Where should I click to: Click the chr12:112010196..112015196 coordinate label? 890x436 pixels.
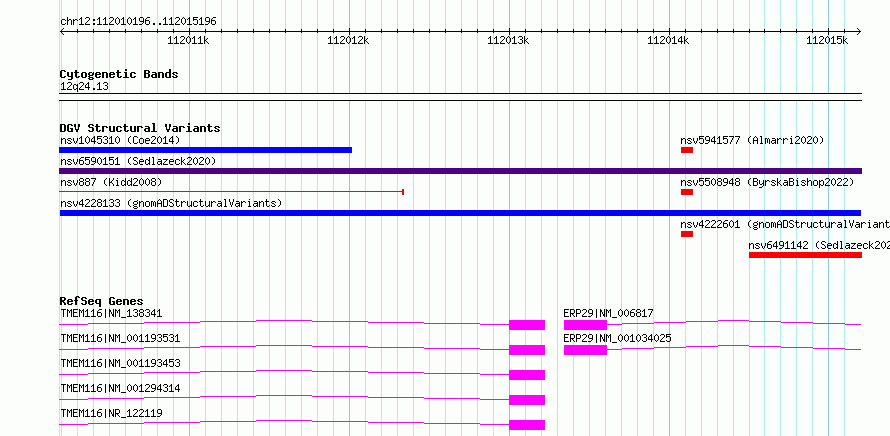(138, 22)
